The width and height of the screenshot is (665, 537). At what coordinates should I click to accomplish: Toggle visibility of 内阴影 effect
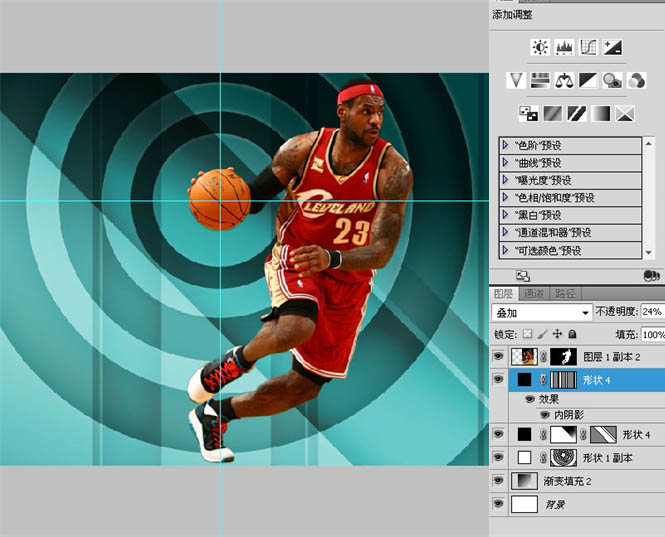tap(545, 415)
